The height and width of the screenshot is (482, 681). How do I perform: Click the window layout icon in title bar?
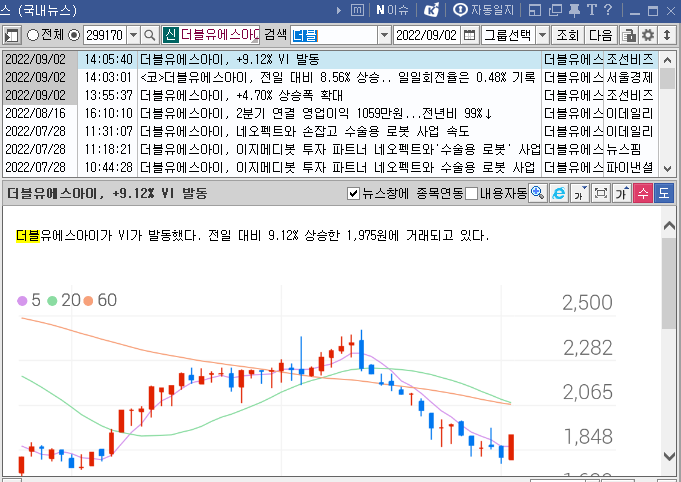[535, 10]
